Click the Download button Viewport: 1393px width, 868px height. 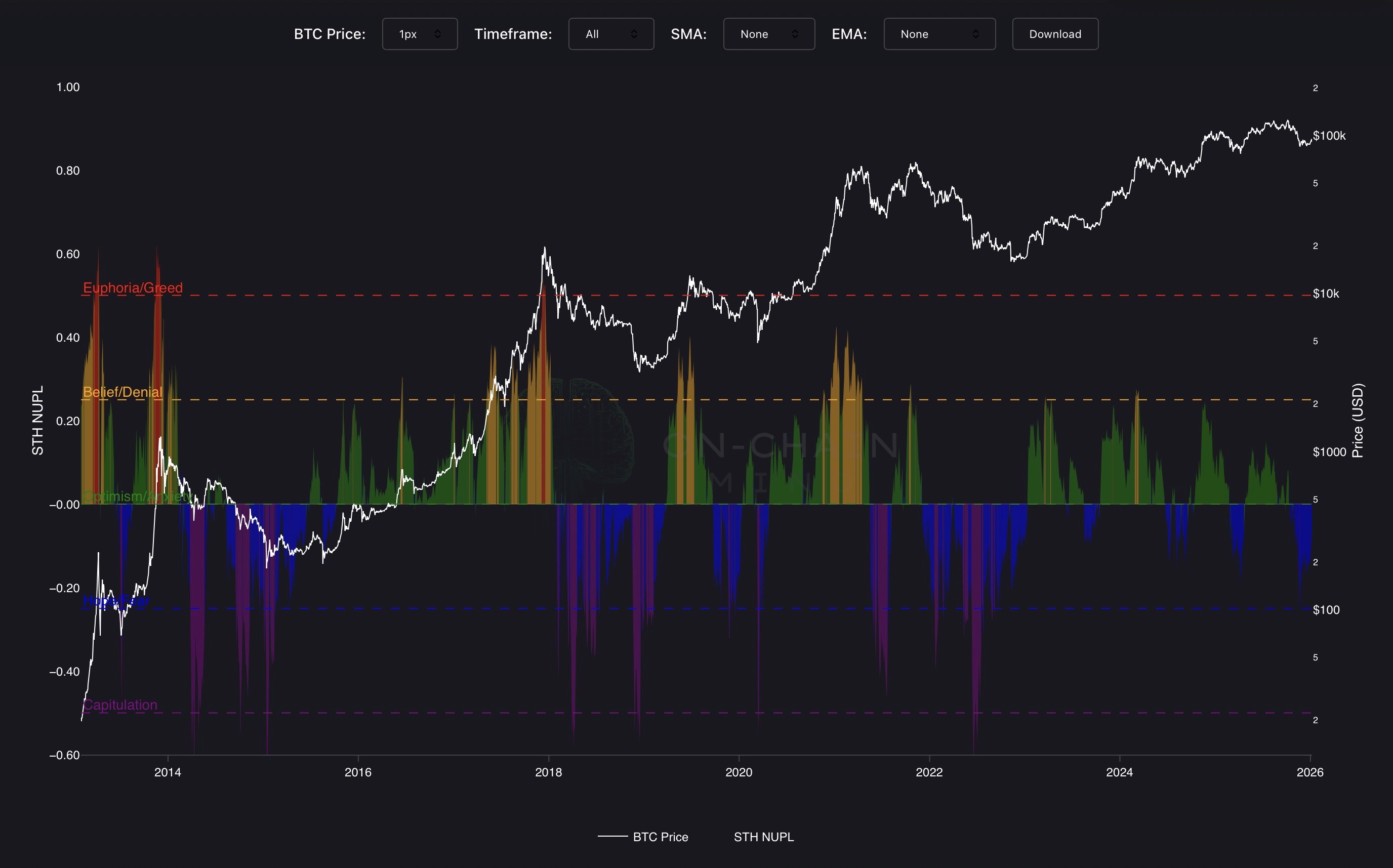[1055, 34]
